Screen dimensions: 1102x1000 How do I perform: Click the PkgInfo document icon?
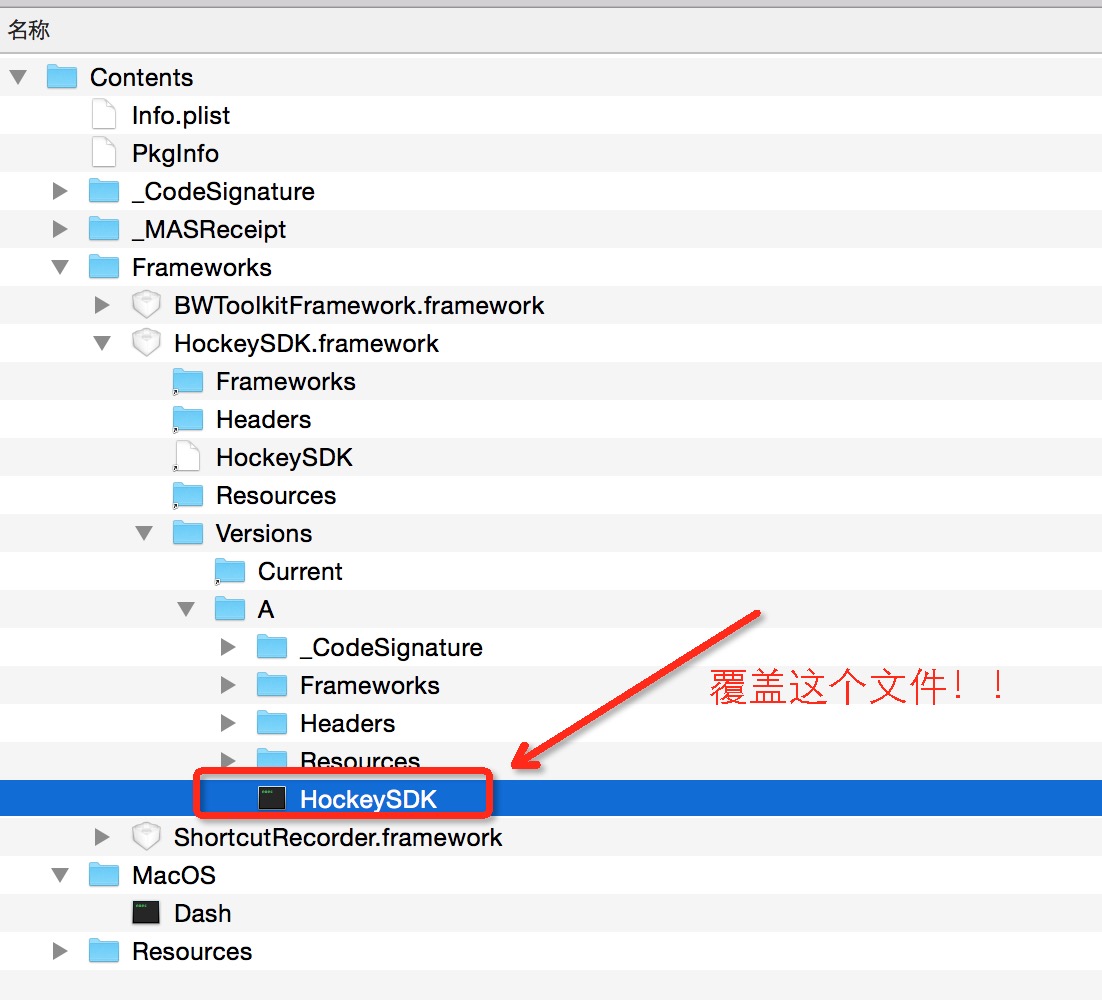[x=104, y=152]
